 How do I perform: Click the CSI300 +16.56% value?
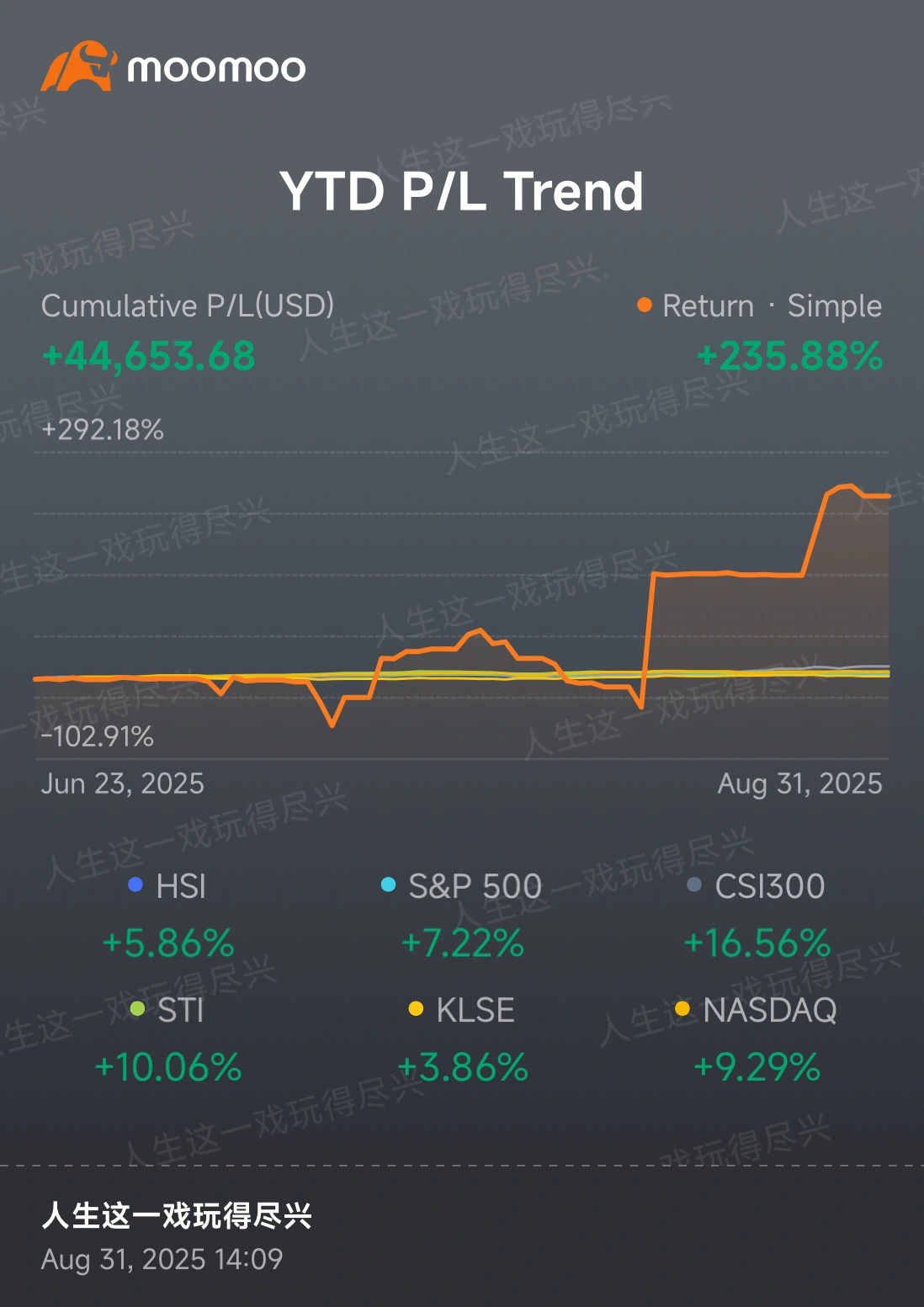tap(757, 943)
